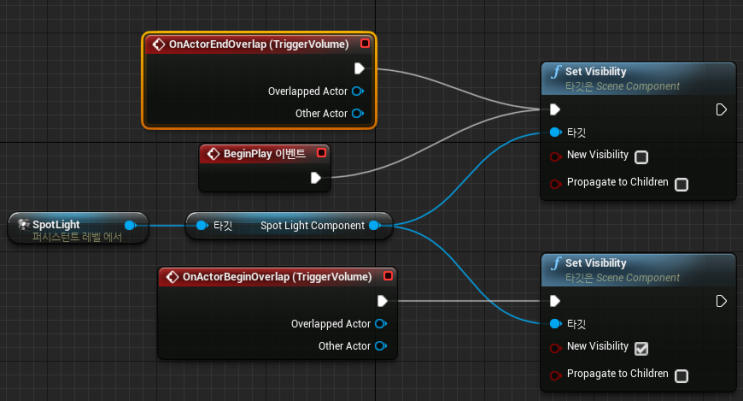Select the SpotLight reference node
The height and width of the screenshot is (401, 743).
tap(78, 228)
